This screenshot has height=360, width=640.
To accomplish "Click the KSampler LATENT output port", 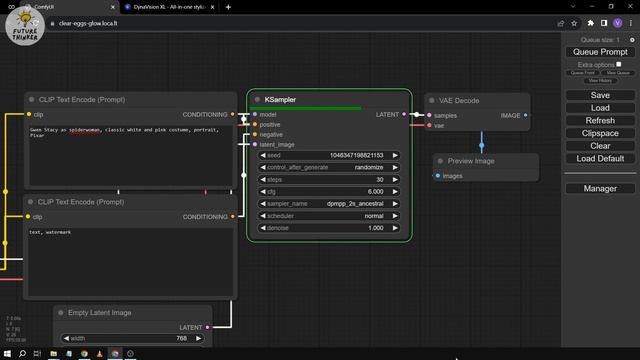I will click(404, 114).
